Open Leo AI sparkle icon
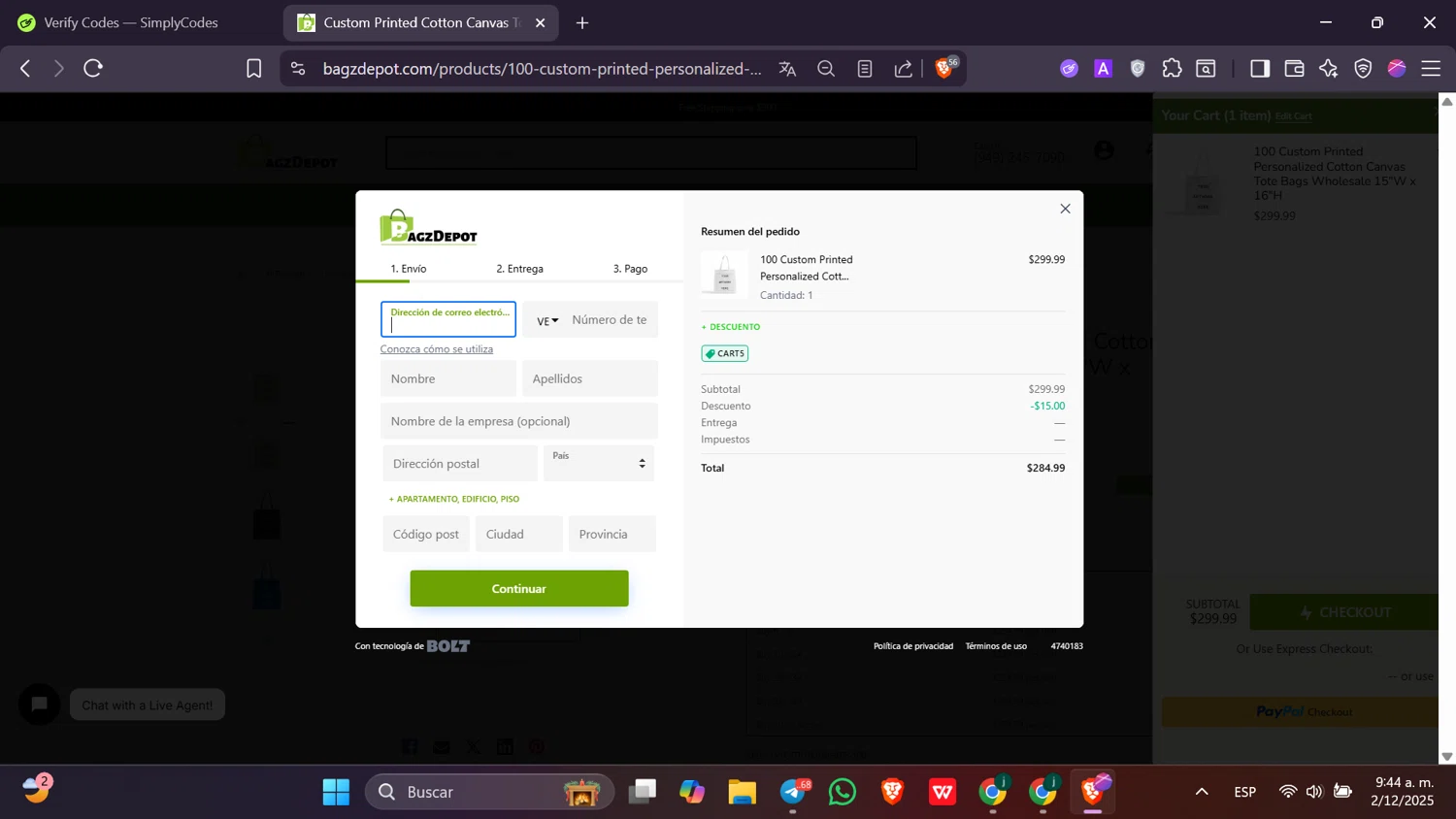 (1328, 69)
